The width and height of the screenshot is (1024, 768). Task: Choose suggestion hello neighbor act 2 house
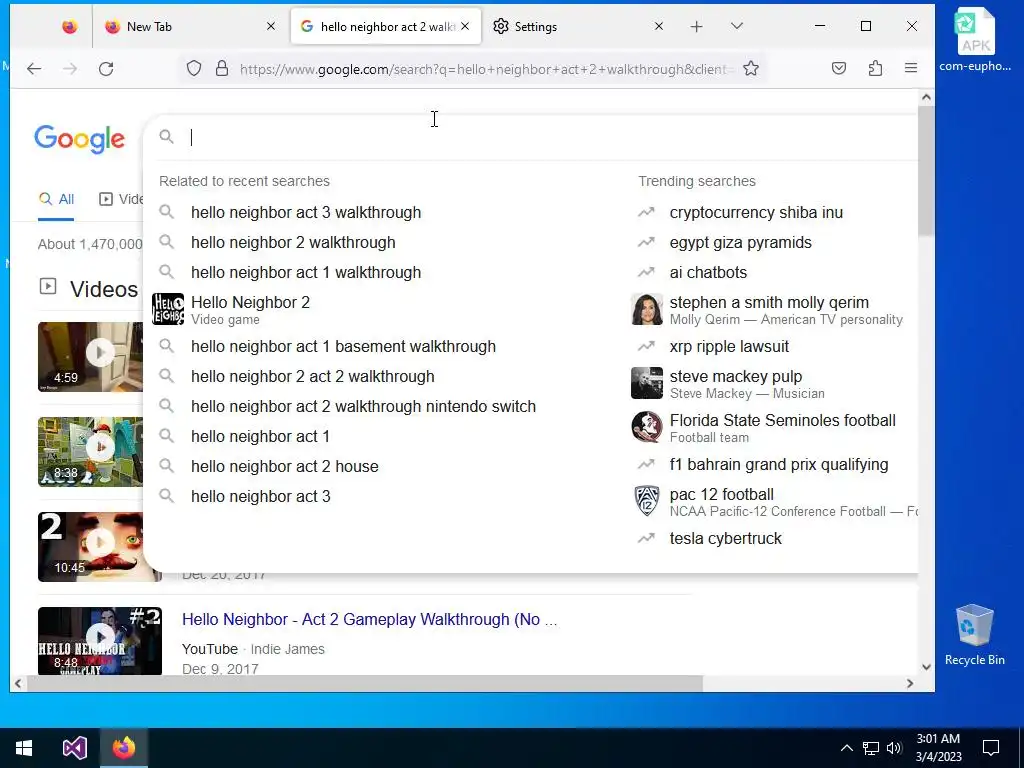coord(285,466)
